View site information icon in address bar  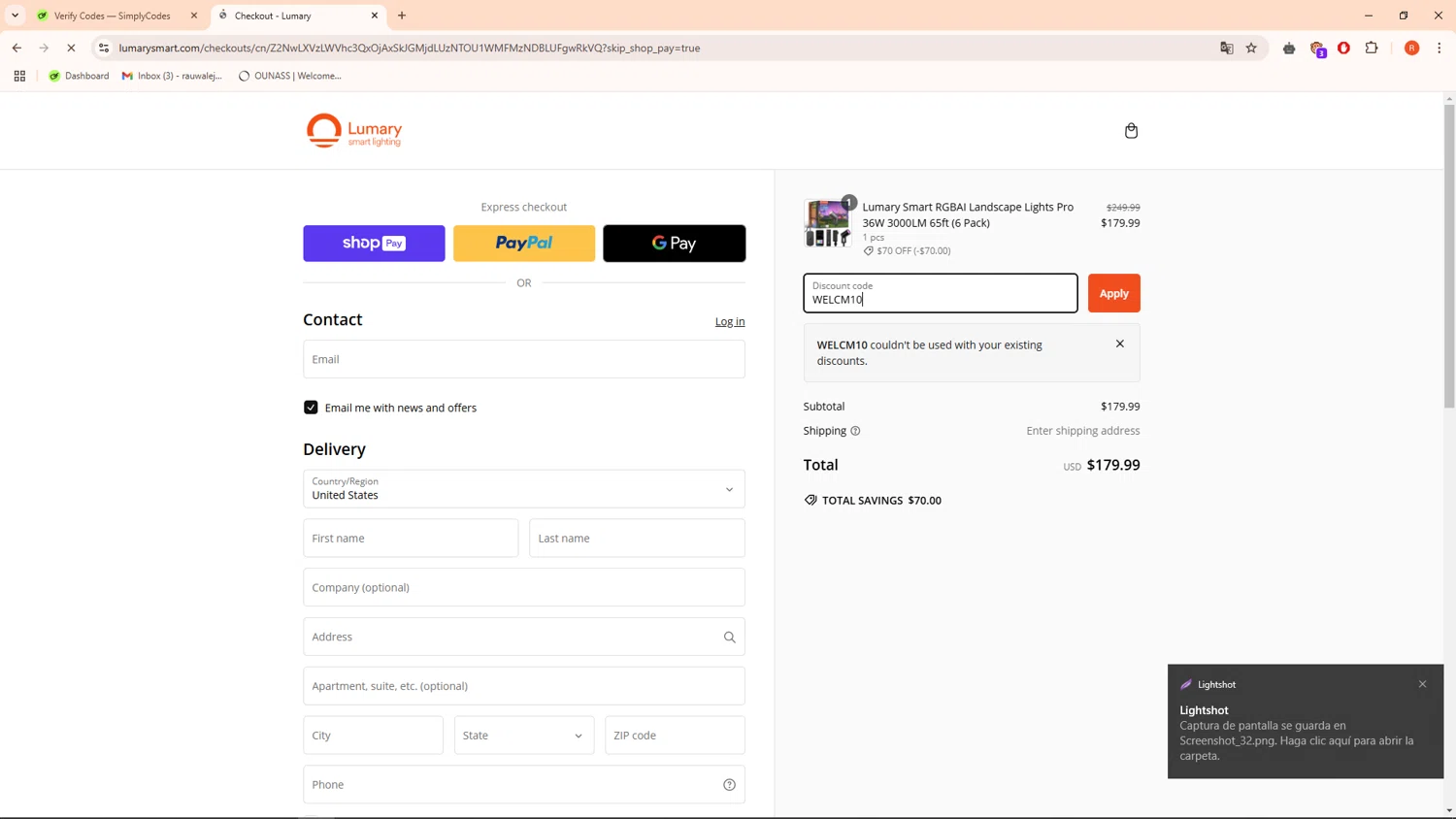(x=104, y=48)
